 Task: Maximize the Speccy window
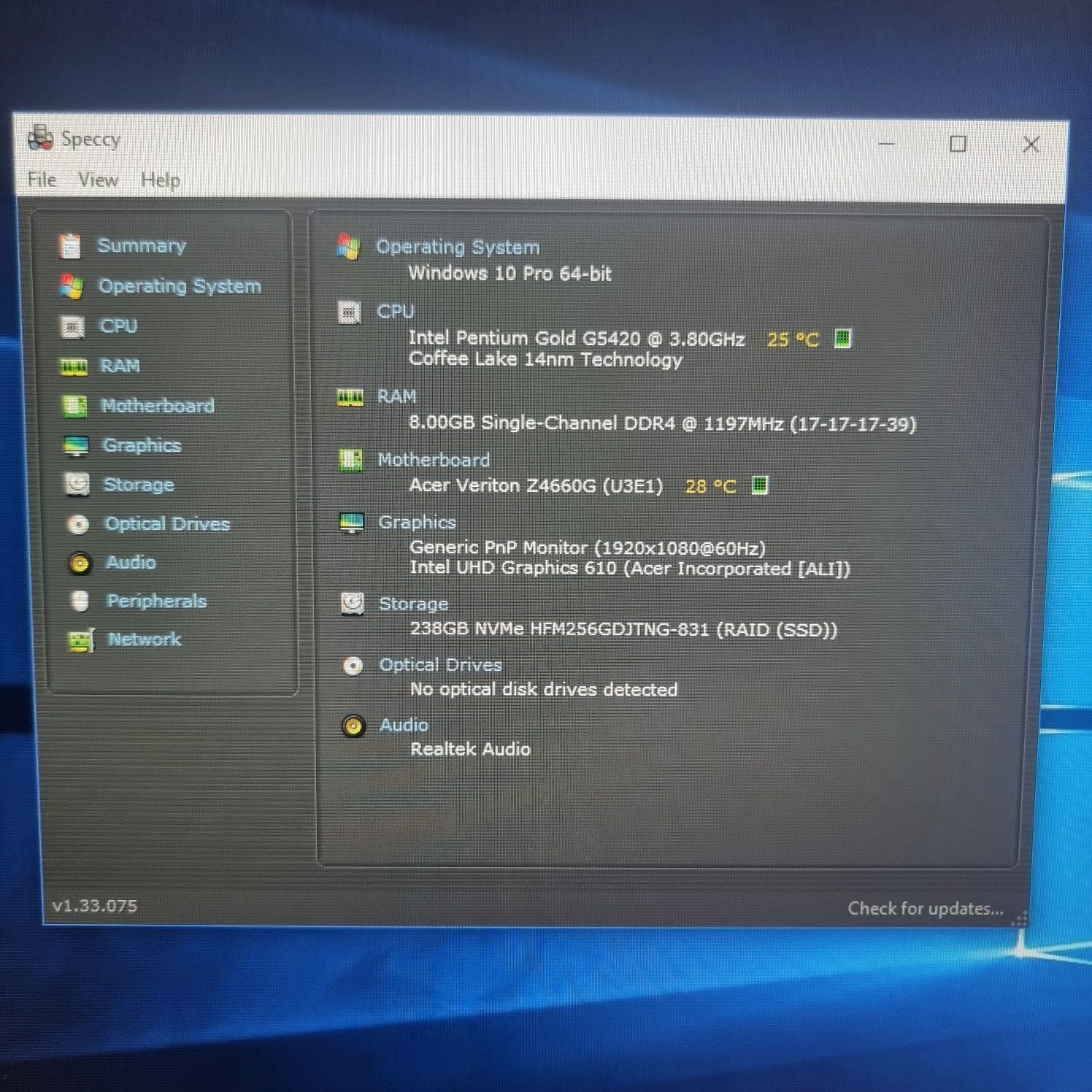pyautogui.click(x=958, y=144)
